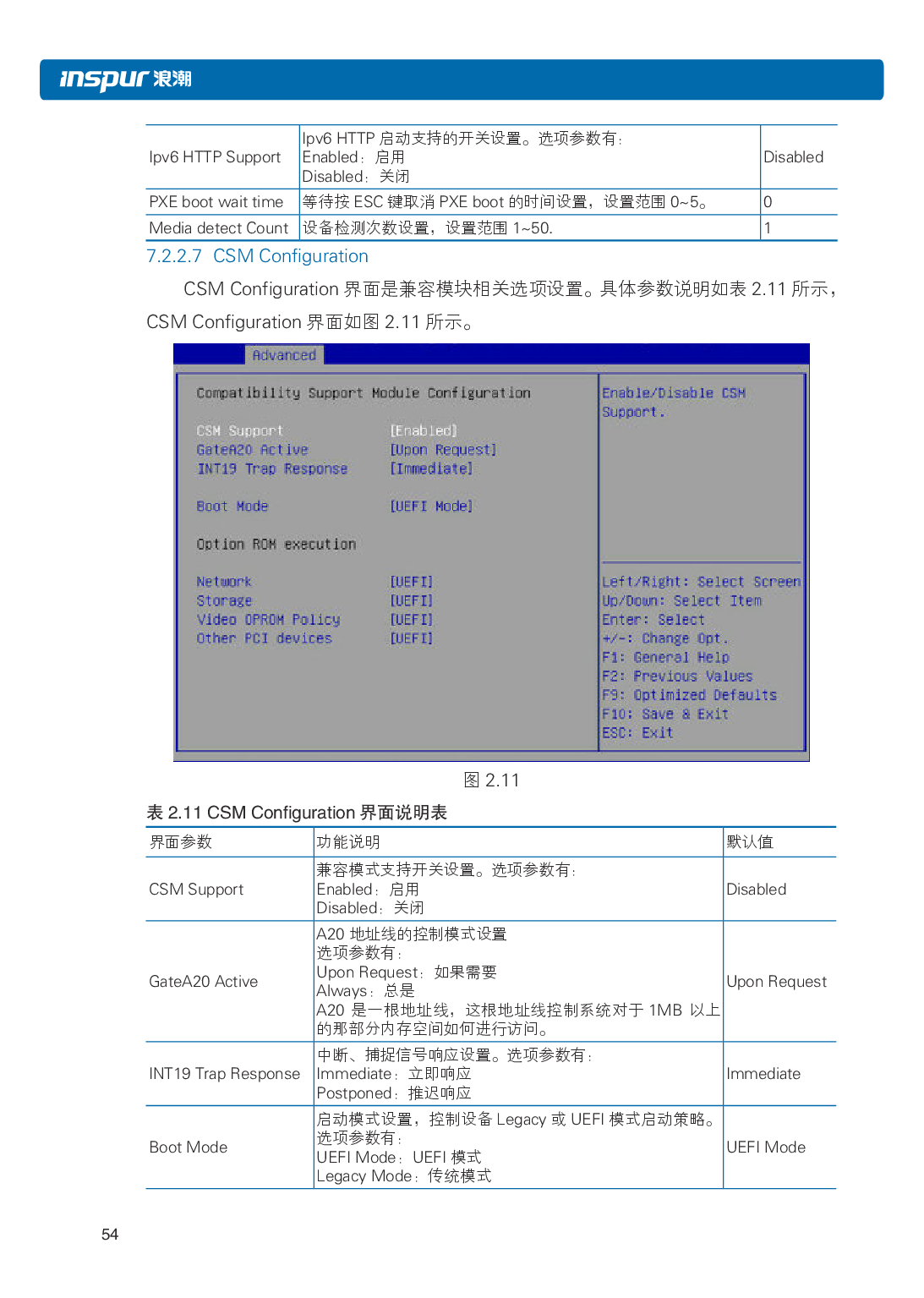Open Boot Mode UEFI Mode selector

point(430,506)
